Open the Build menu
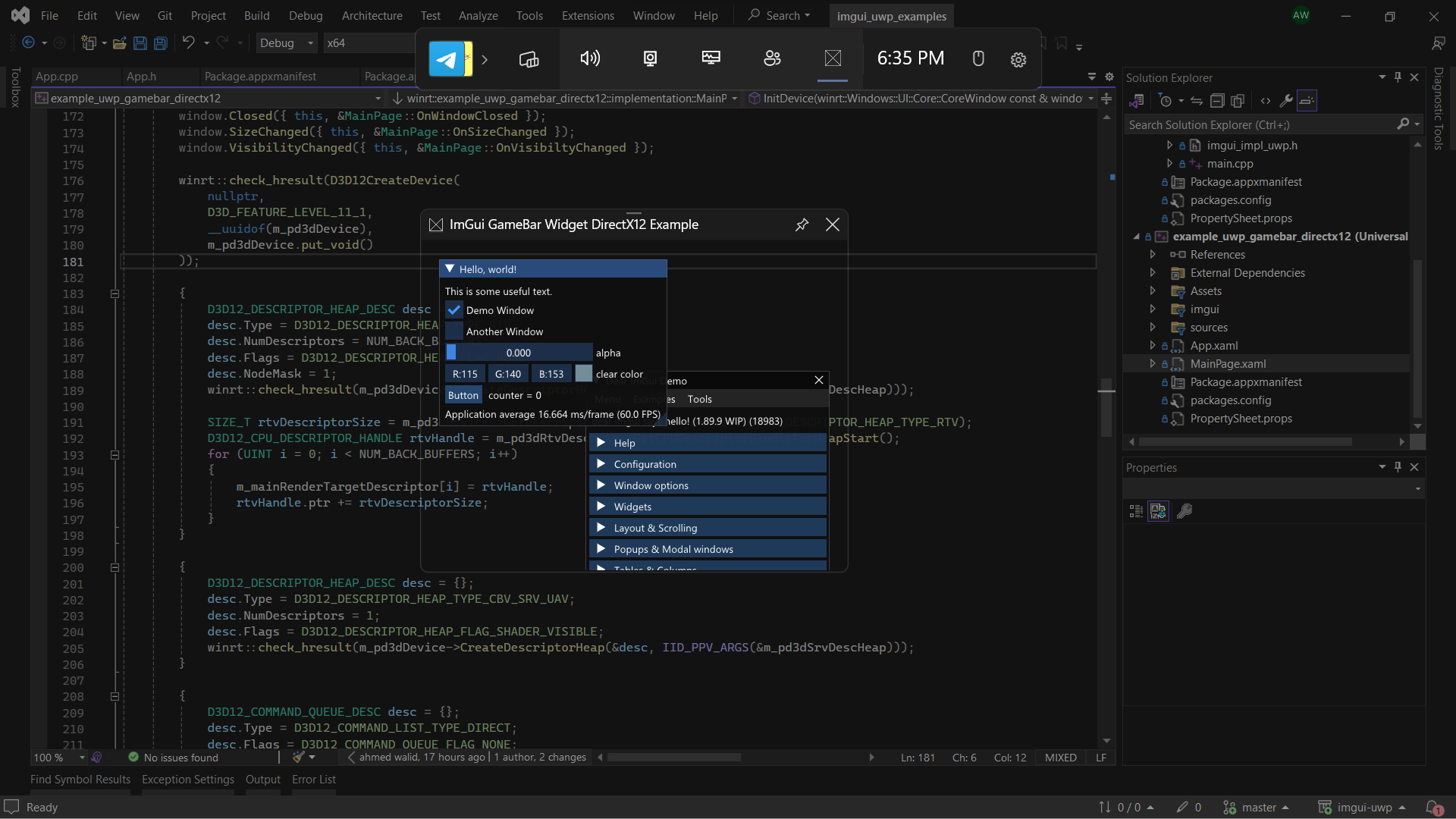Image resolution: width=1456 pixels, height=819 pixels. [x=256, y=15]
